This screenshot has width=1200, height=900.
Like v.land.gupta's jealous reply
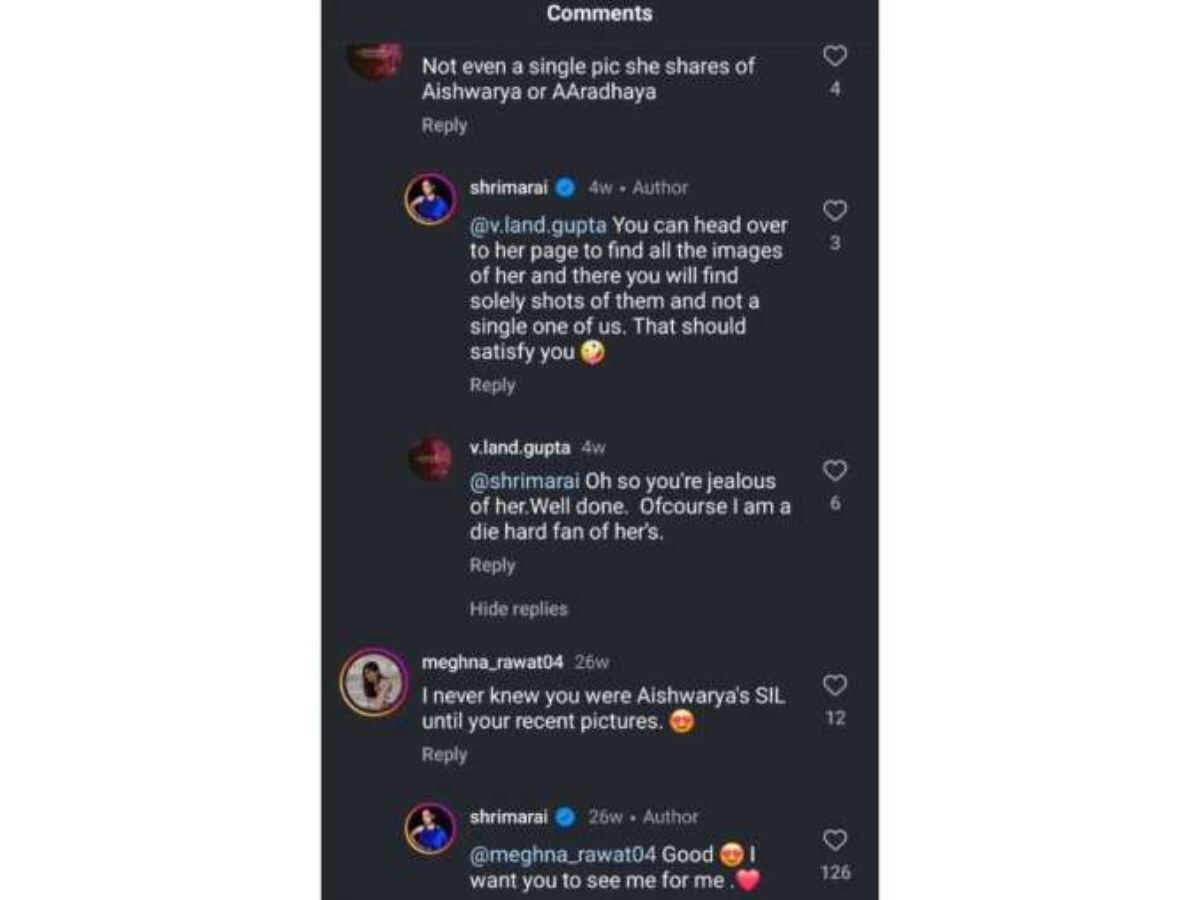click(835, 471)
